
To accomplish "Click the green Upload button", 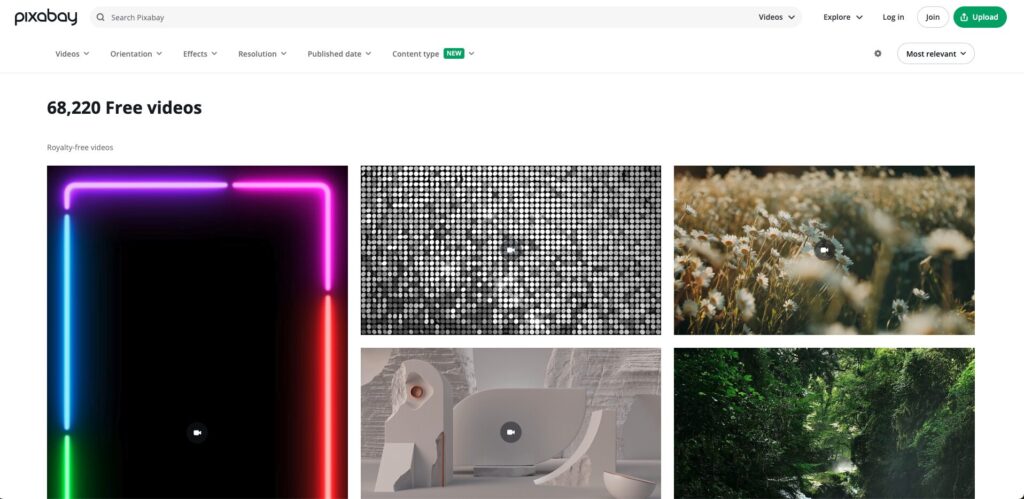I will (x=980, y=17).
